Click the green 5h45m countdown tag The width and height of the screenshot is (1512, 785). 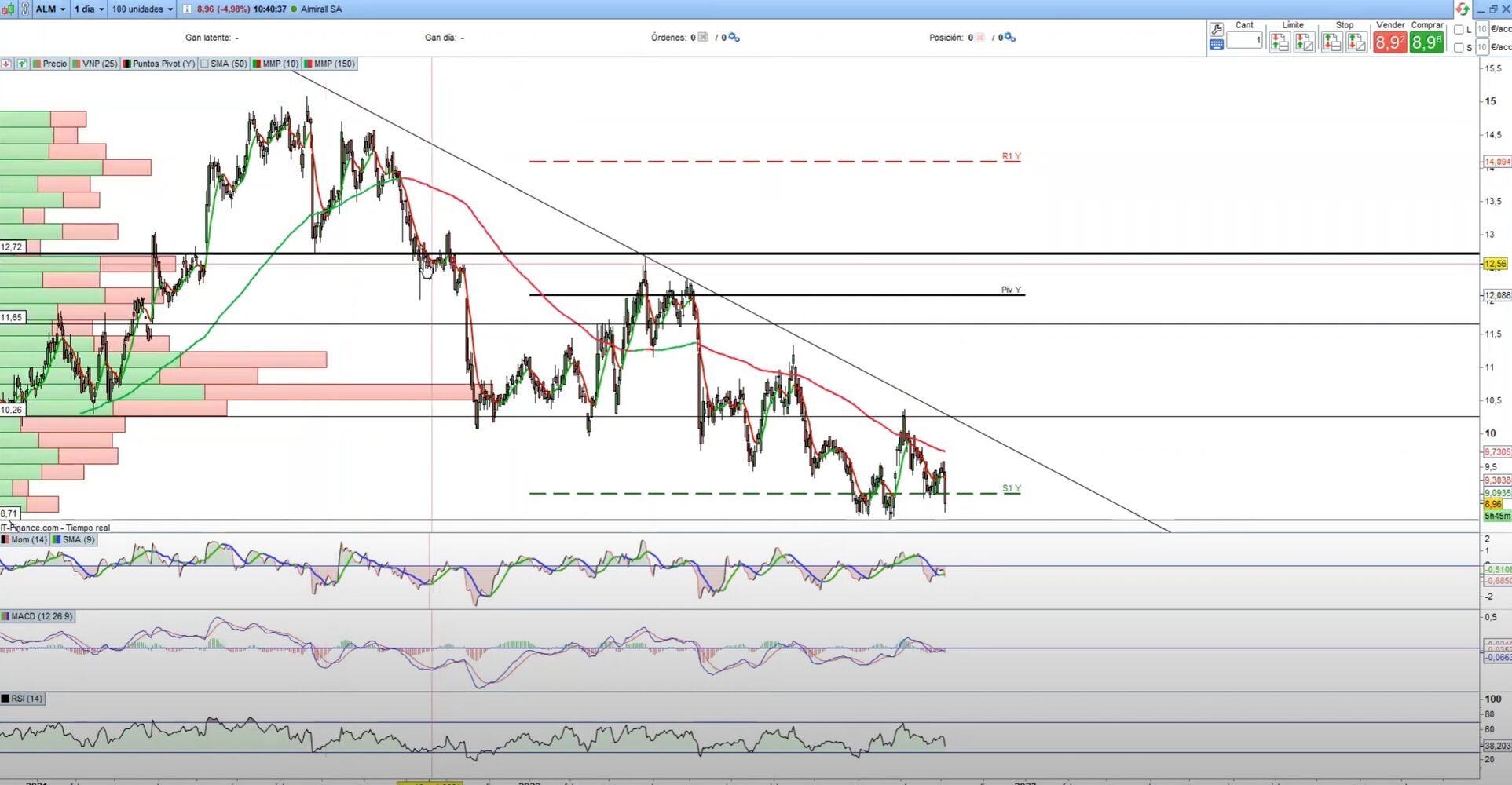pos(1497,517)
